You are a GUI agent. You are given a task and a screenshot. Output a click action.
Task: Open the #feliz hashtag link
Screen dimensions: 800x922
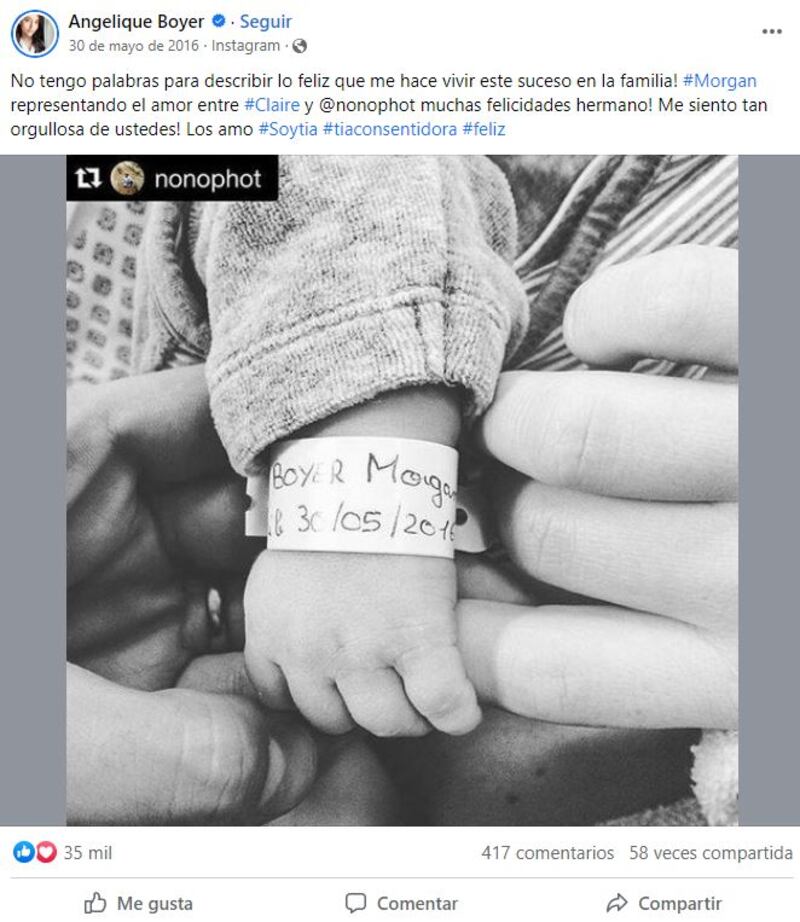pos(484,129)
